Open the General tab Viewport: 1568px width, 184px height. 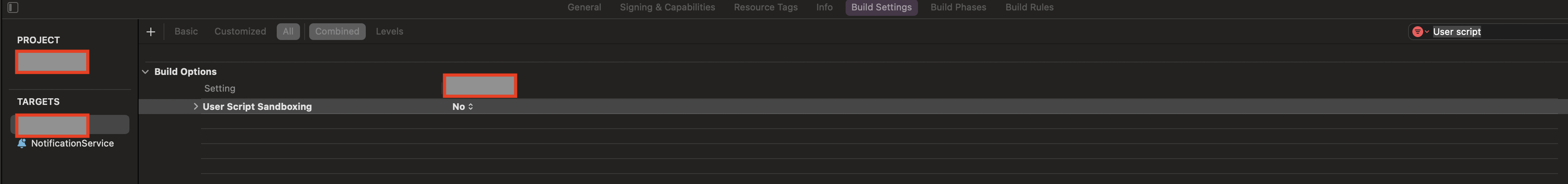pyautogui.click(x=584, y=7)
